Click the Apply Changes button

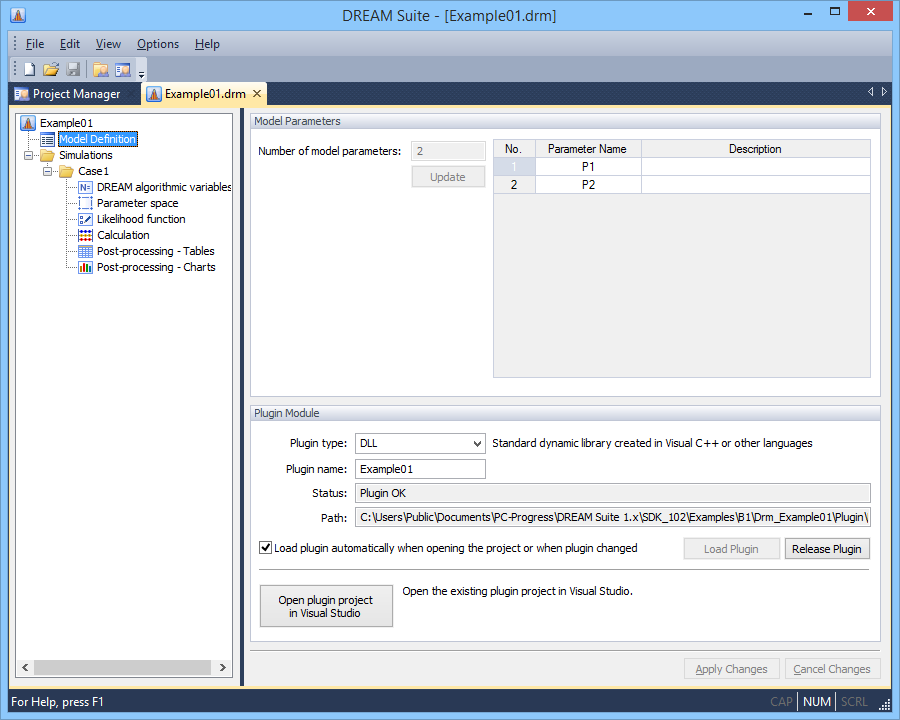pos(731,669)
